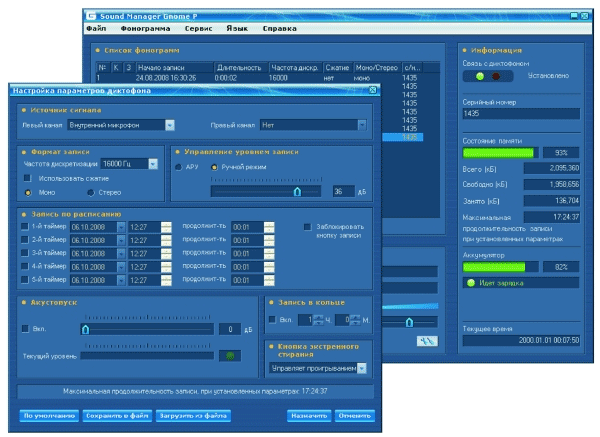The height and width of the screenshot is (437, 600).
Task: Open the emergency erase button function dropdown
Action: [362, 369]
